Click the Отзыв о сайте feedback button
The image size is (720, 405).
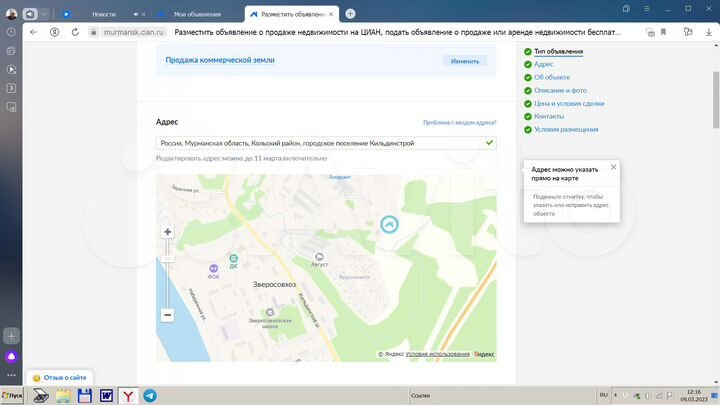click(60, 377)
